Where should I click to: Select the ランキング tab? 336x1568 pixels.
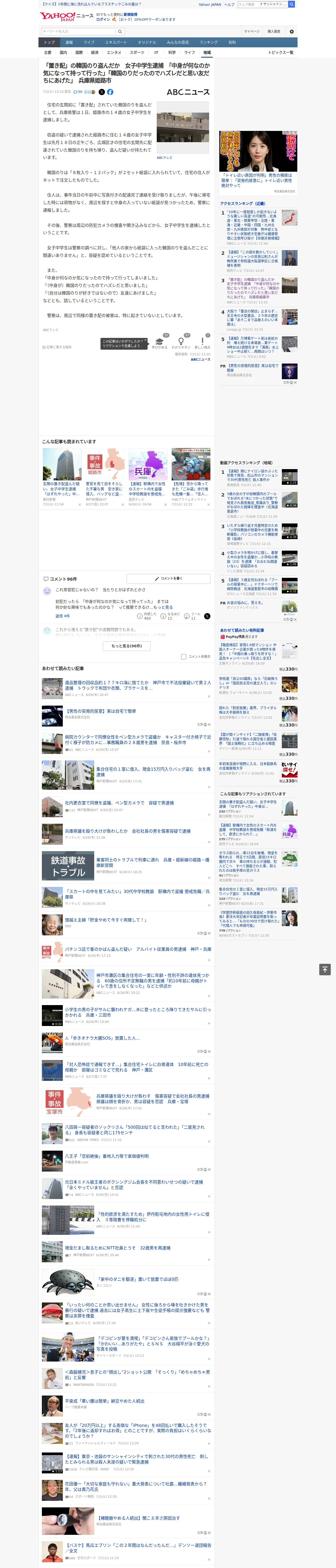(209, 43)
